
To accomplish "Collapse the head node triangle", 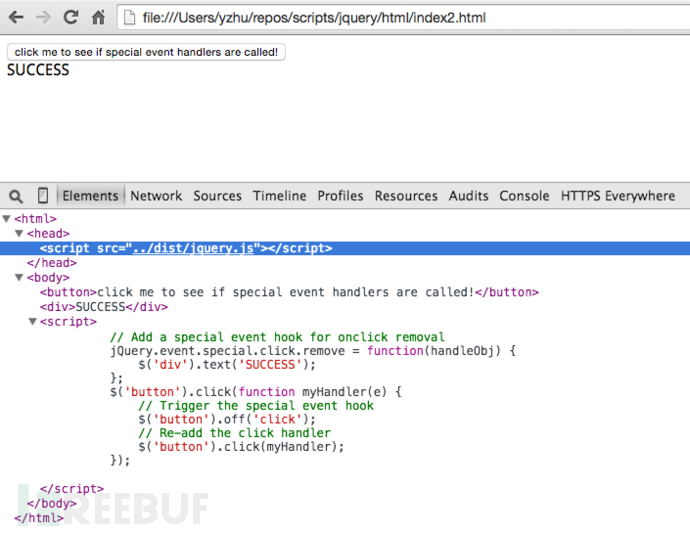I will click(19, 233).
